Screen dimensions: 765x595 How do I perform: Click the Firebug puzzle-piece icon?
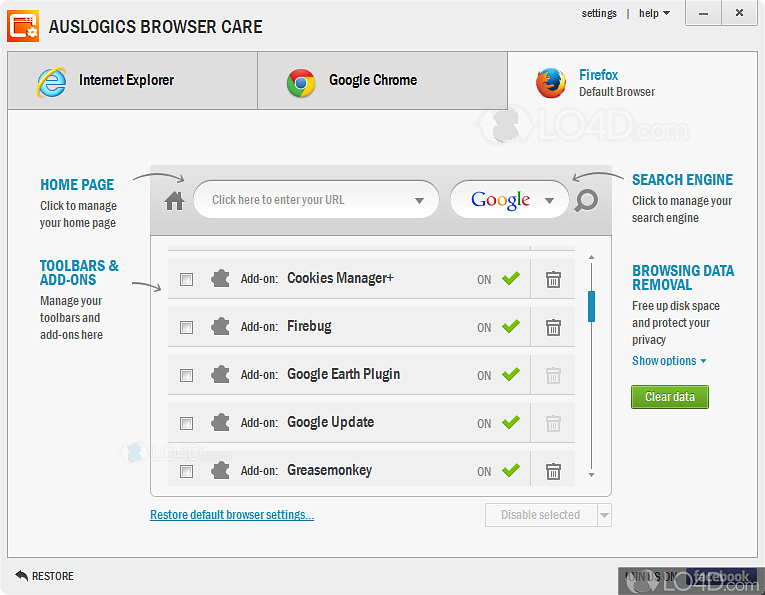[220, 326]
